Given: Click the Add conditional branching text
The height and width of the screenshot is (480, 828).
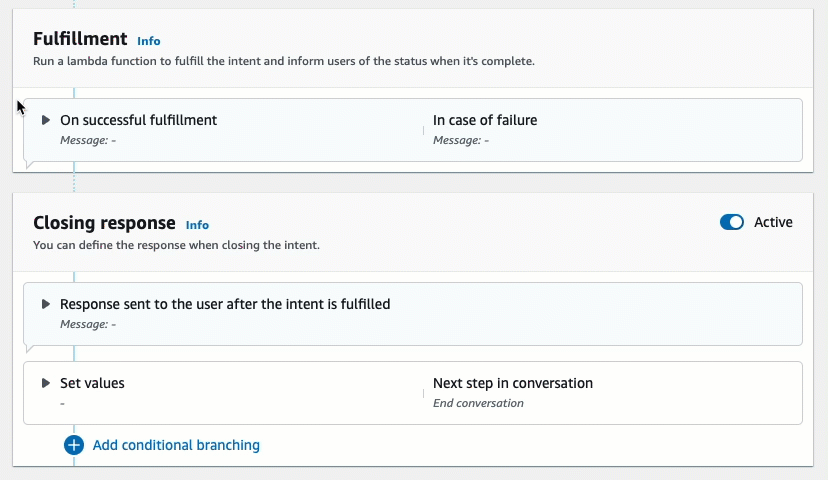Looking at the screenshot, I should point(176,445).
